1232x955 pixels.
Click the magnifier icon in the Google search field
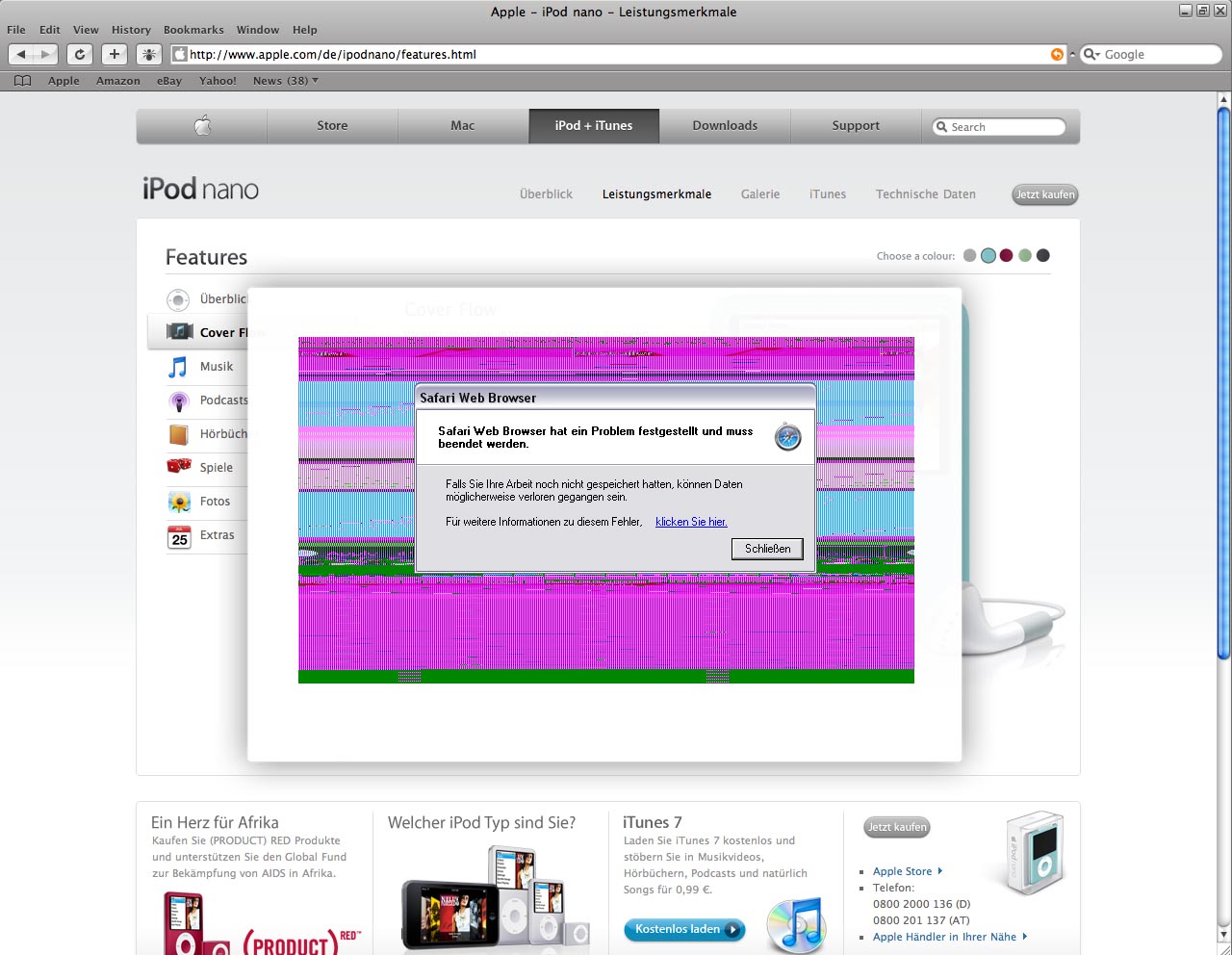point(1091,54)
